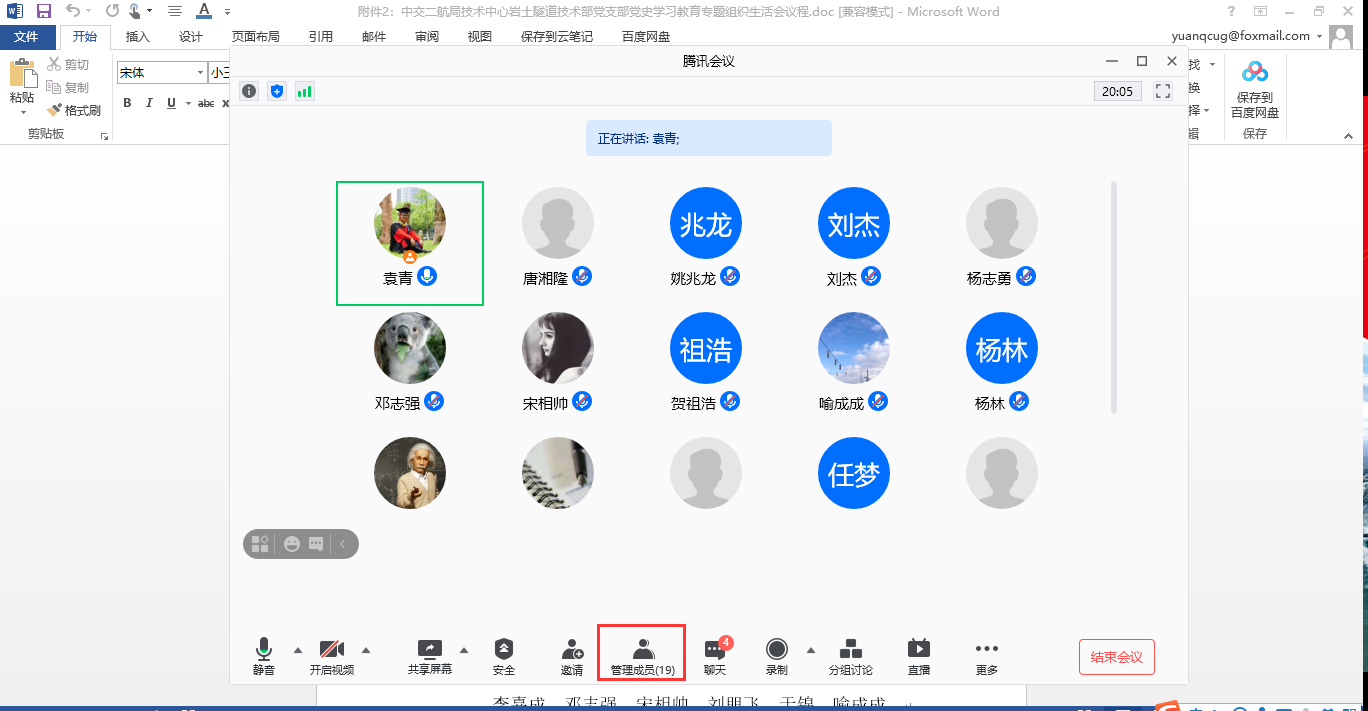Open the 宋体 font name dropdown

pos(200,73)
